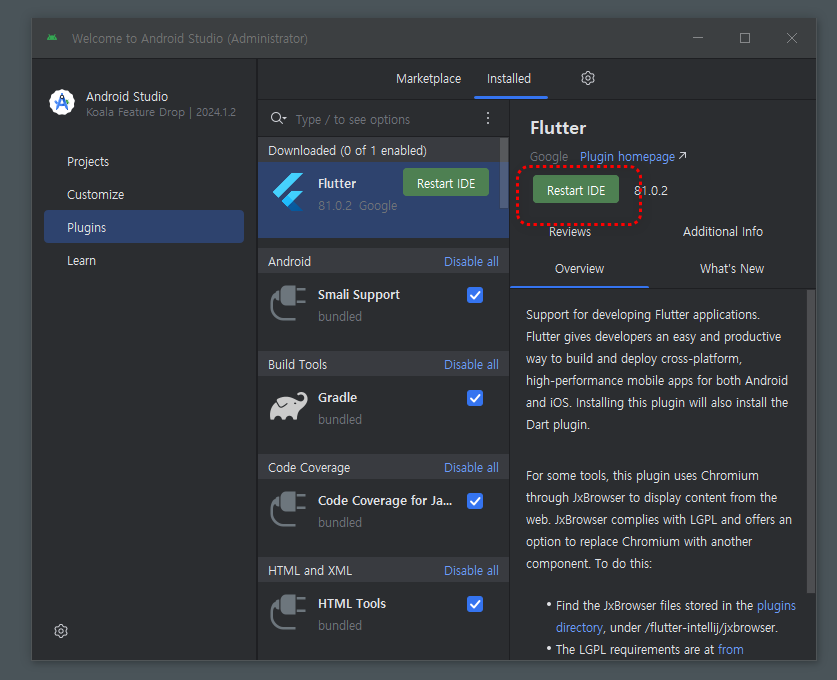
Task: Click the Gradle elephant icon
Action: pyautogui.click(x=288, y=407)
